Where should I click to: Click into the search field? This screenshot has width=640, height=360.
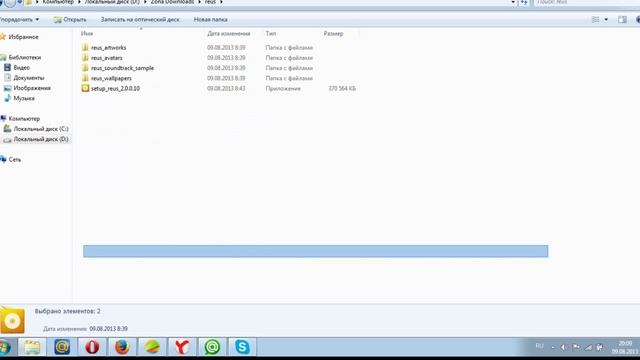pyautogui.click(x=586, y=2)
